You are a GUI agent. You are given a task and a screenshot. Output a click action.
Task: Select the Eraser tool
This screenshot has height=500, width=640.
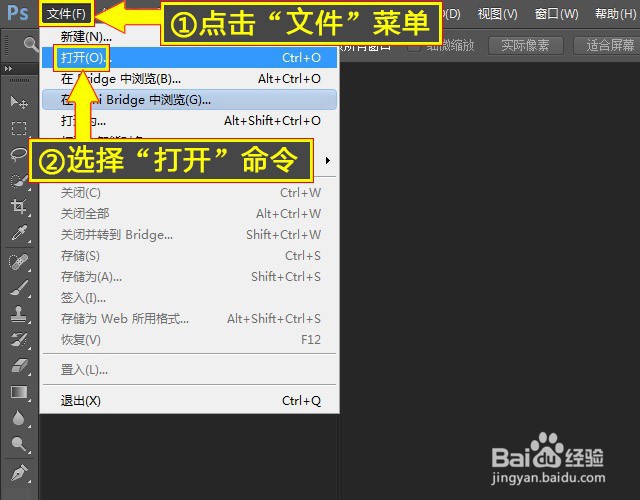(x=19, y=366)
